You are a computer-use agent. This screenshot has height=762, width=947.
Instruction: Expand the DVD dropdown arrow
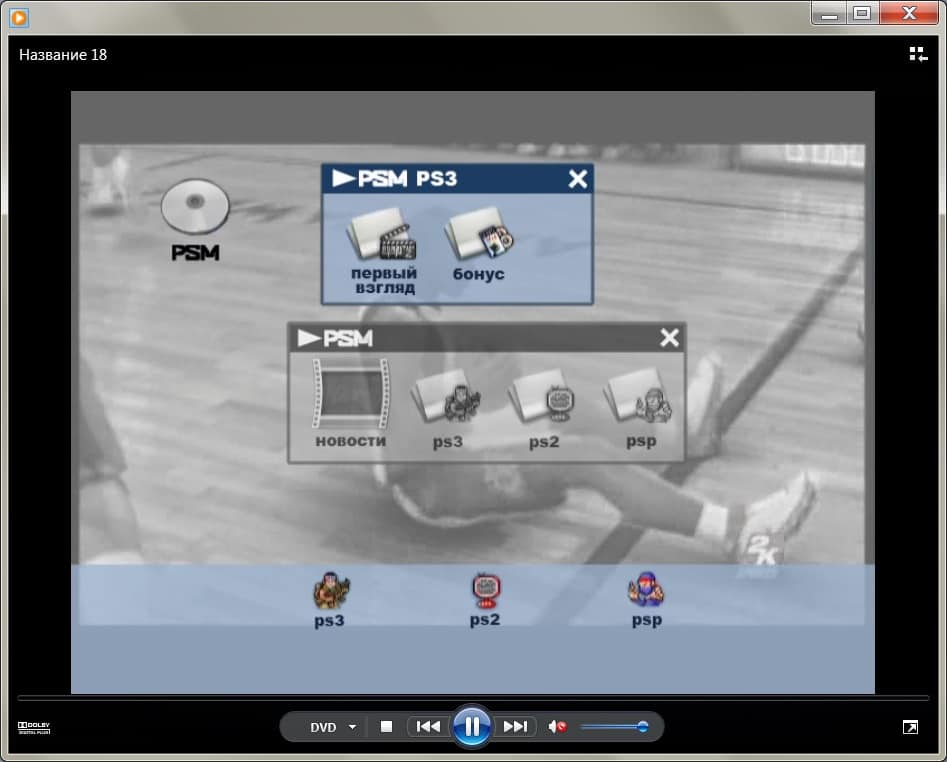click(352, 727)
